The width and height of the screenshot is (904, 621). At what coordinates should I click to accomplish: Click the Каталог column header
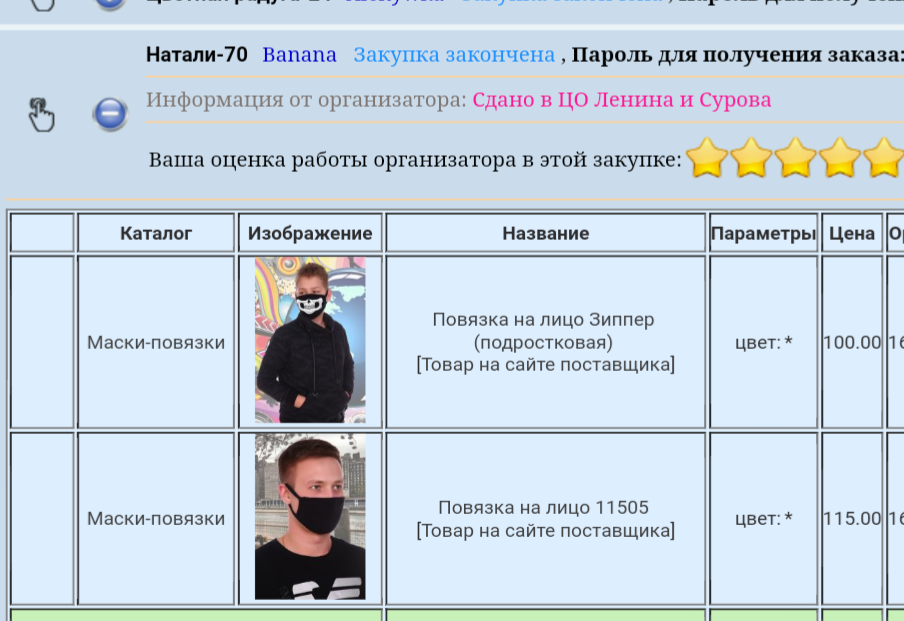point(155,232)
